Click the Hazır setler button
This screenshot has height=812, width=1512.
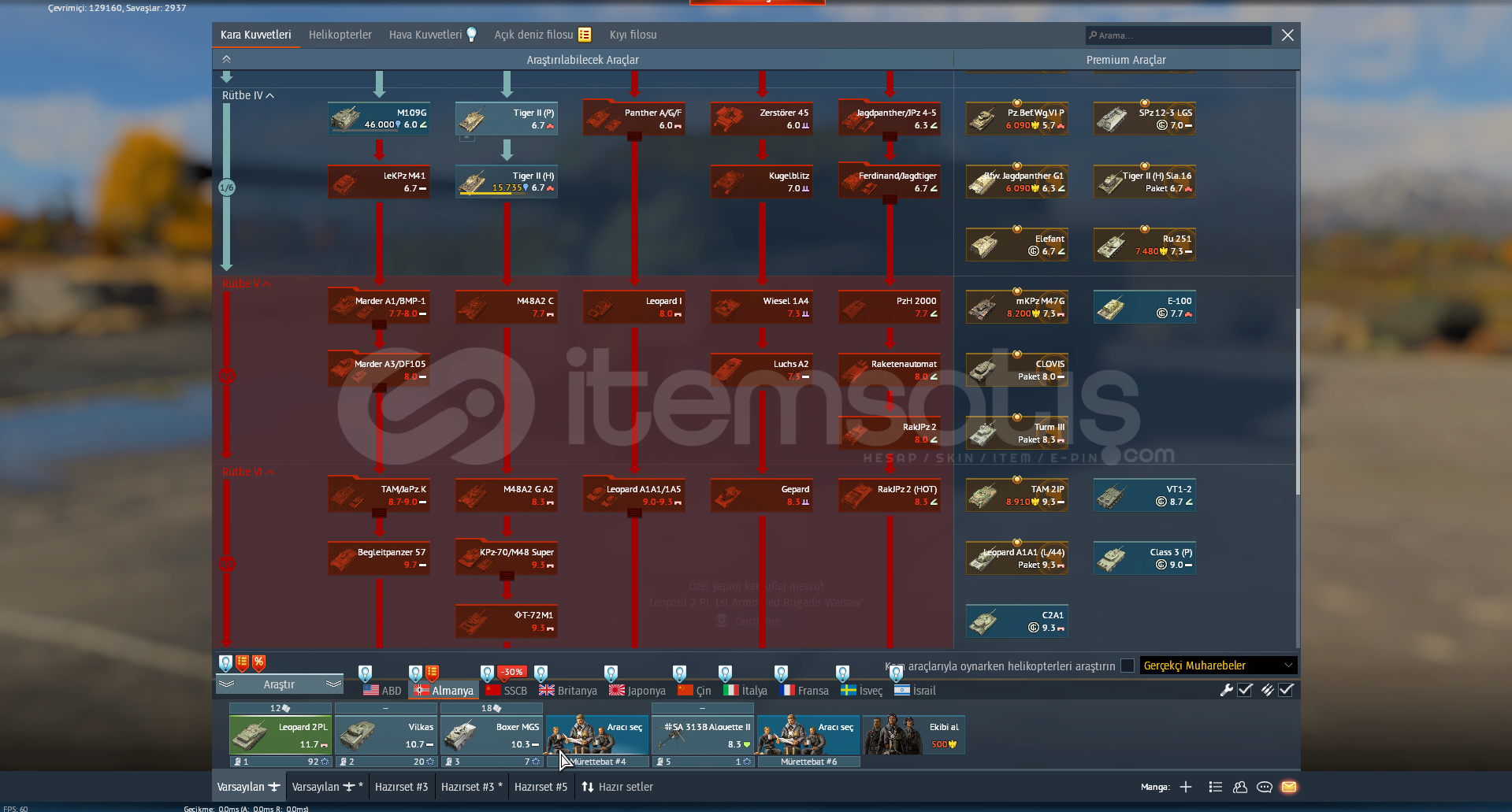click(x=617, y=787)
